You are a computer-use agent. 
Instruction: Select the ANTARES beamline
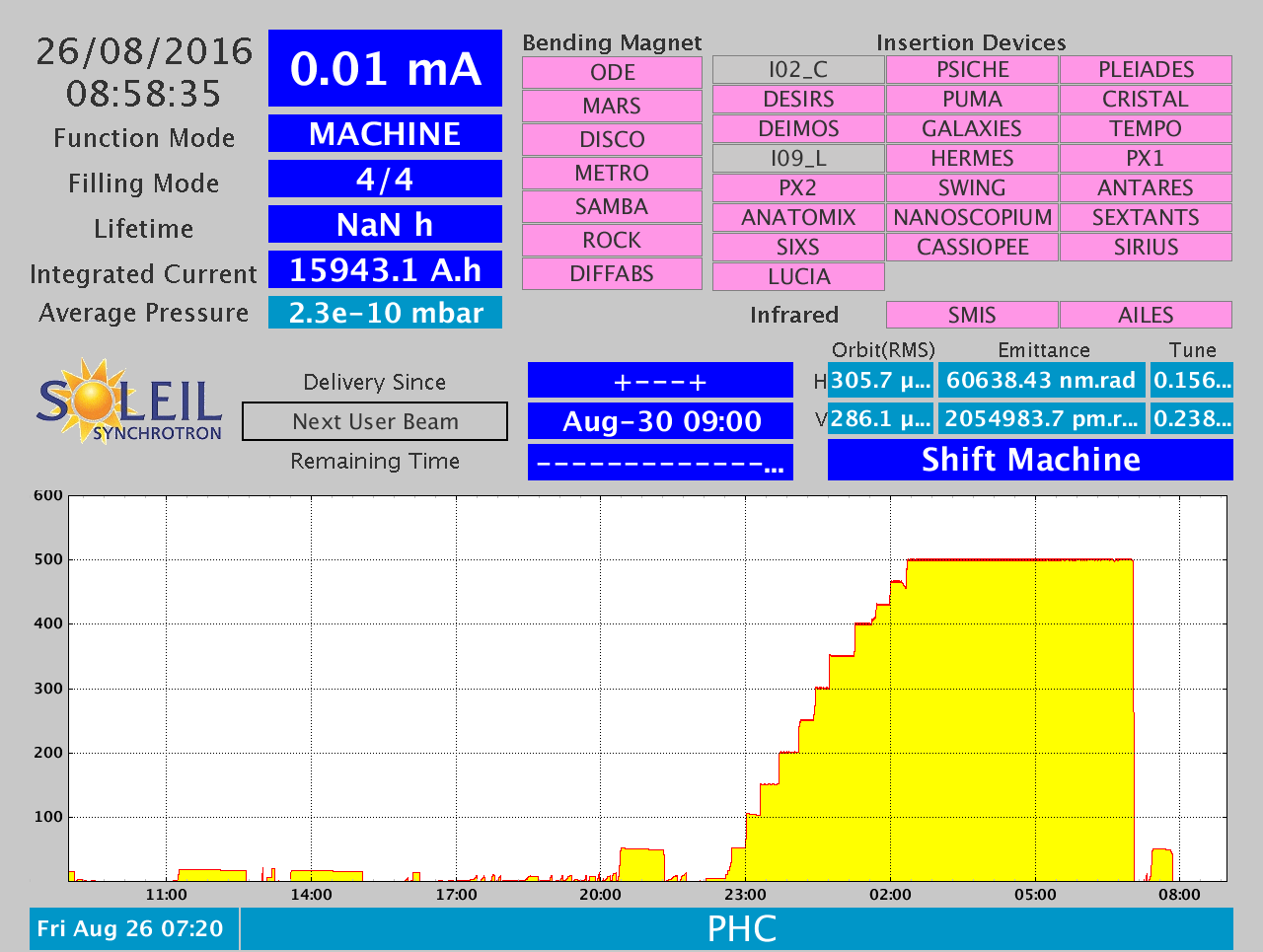pyautogui.click(x=1146, y=188)
